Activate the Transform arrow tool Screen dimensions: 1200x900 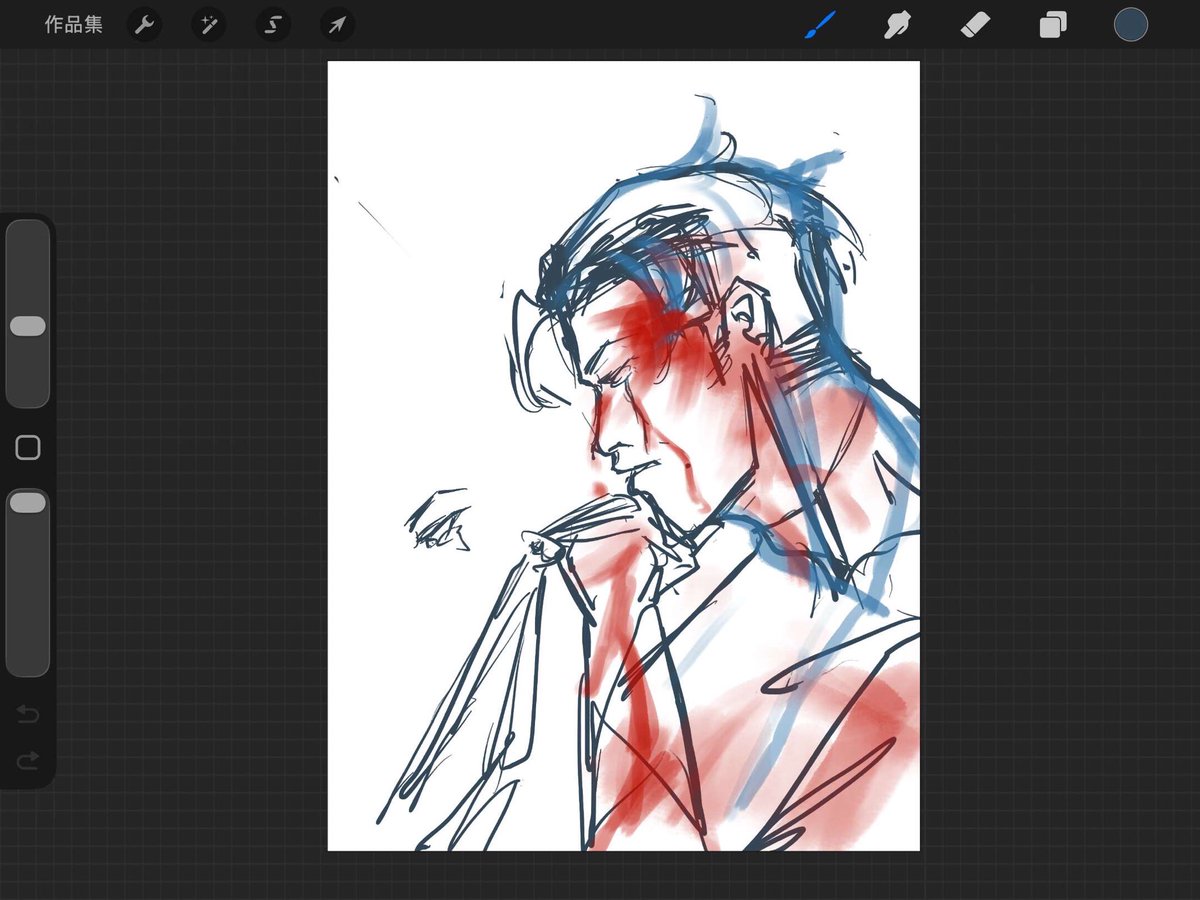point(337,25)
